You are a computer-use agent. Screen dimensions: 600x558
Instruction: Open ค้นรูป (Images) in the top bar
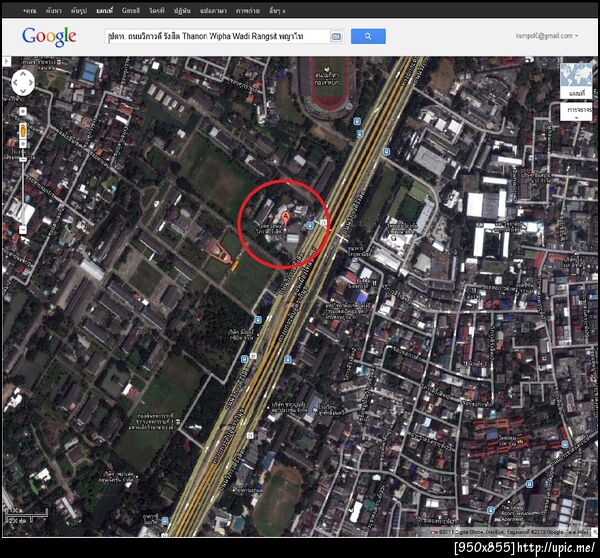point(79,11)
